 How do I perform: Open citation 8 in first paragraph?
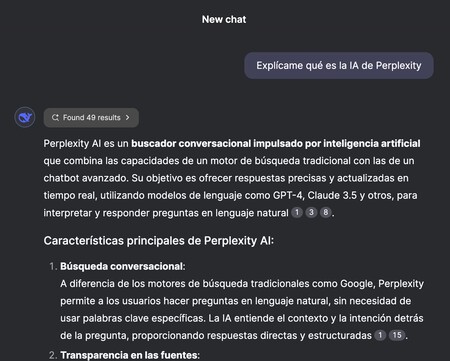pyautogui.click(x=326, y=212)
